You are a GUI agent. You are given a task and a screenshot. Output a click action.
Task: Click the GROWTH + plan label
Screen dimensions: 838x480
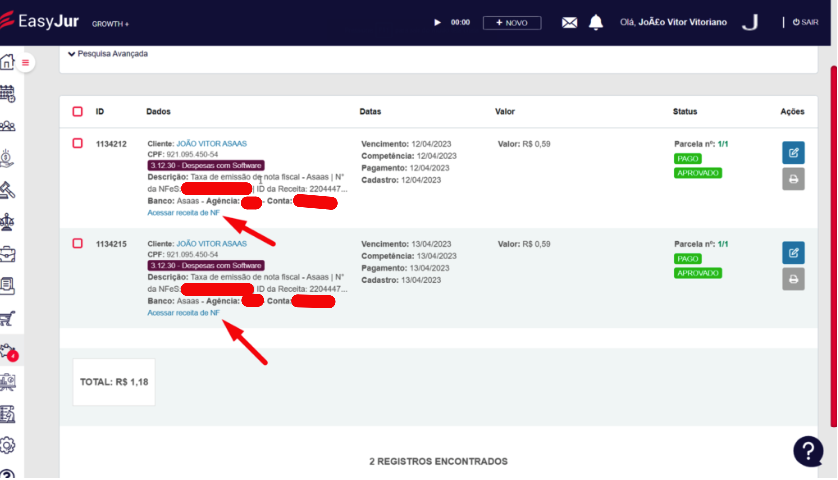[110, 24]
